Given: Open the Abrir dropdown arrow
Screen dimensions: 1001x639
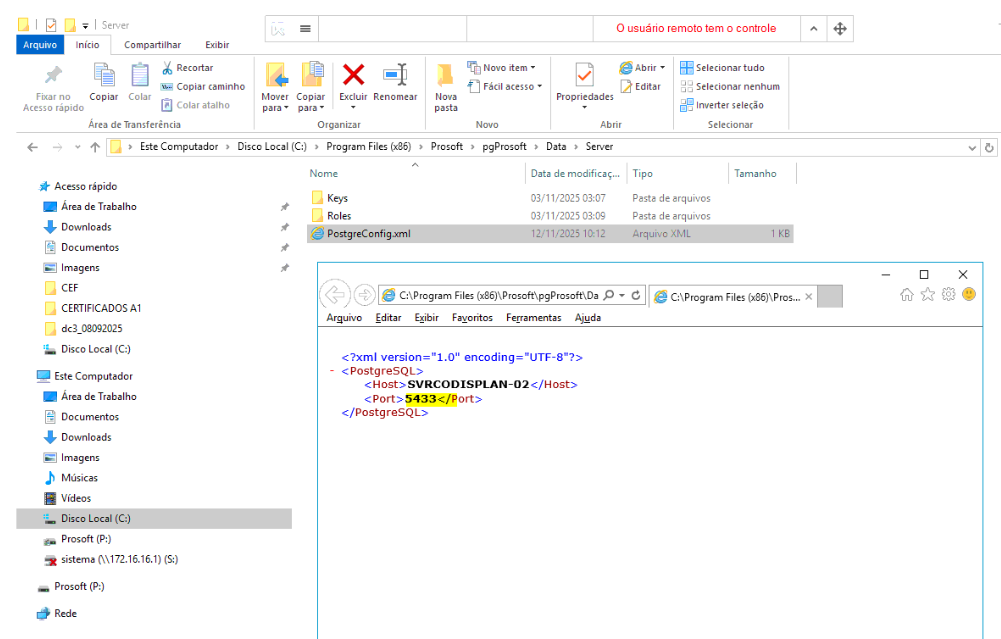Looking at the screenshot, I should (662, 68).
